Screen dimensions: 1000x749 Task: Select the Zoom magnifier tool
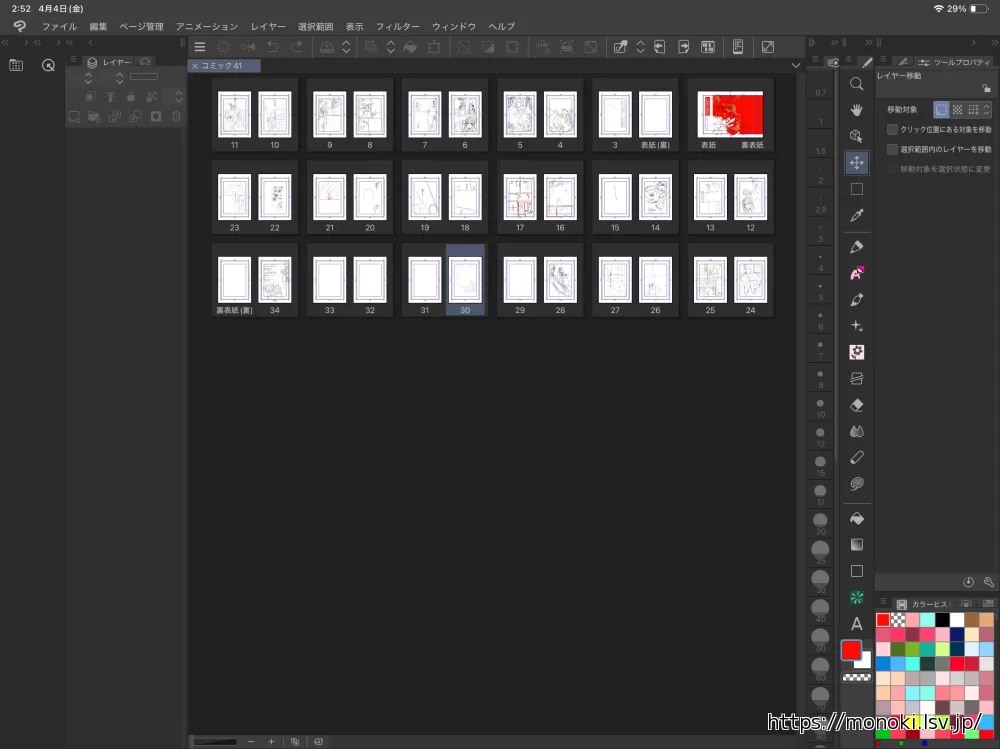(856, 84)
